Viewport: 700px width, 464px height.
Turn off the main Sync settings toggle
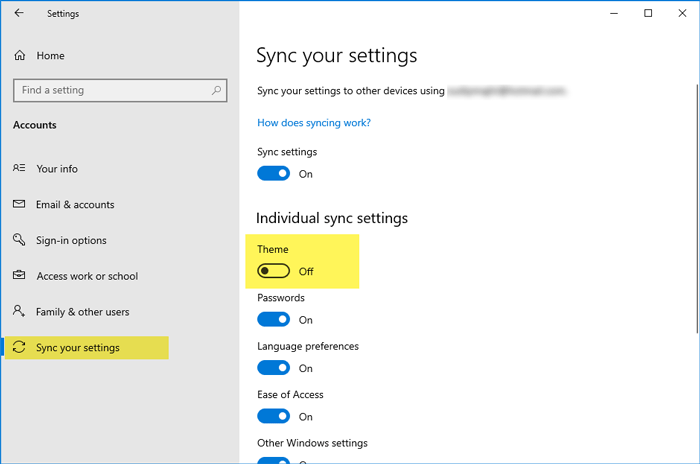tap(273, 174)
